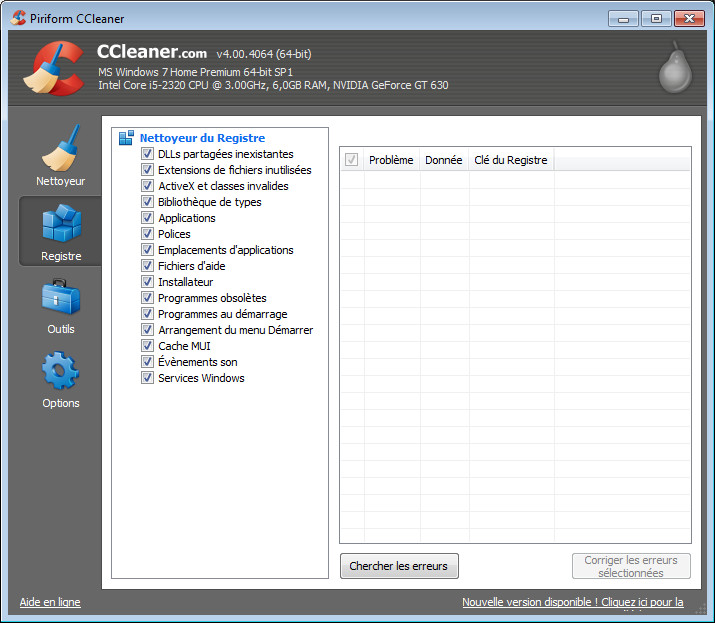The height and width of the screenshot is (623, 715).
Task: Sort by the Donnée column header
Action: click(444, 160)
